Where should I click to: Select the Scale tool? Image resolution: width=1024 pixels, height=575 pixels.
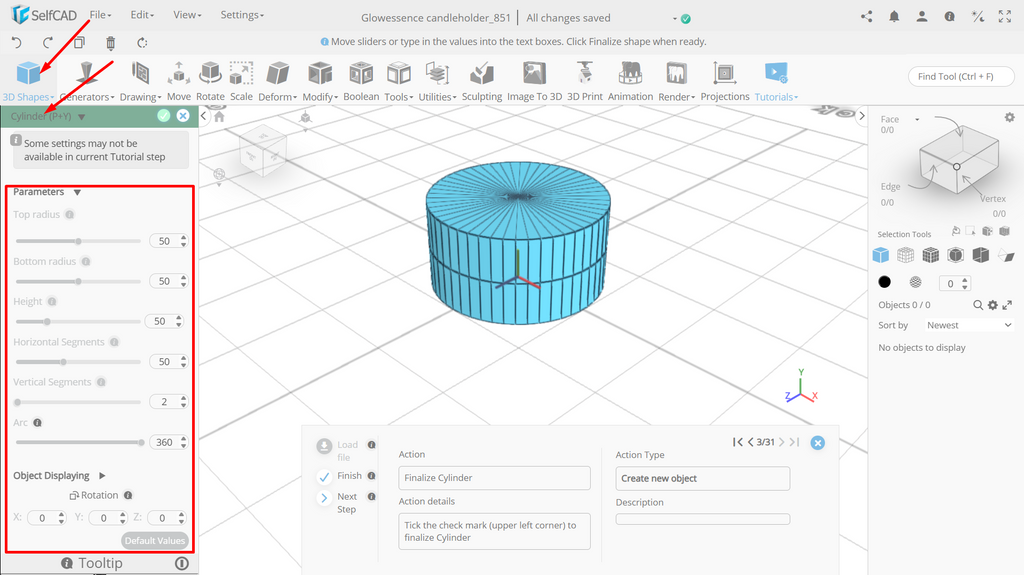[241, 81]
